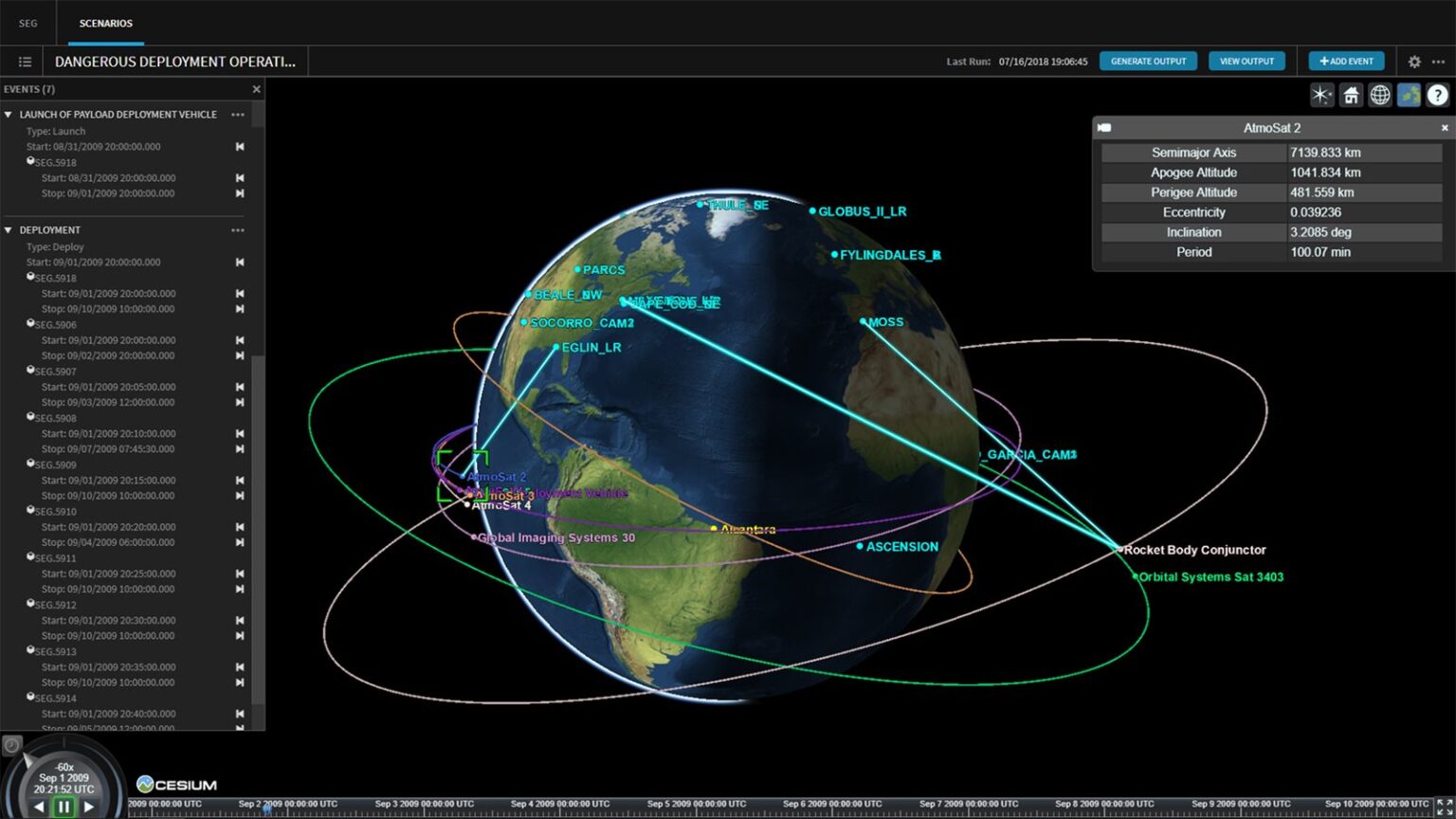The image size is (1456, 819).
Task: Collapse the Launch of Payload Deployment Vehicle event
Action: click(x=9, y=115)
